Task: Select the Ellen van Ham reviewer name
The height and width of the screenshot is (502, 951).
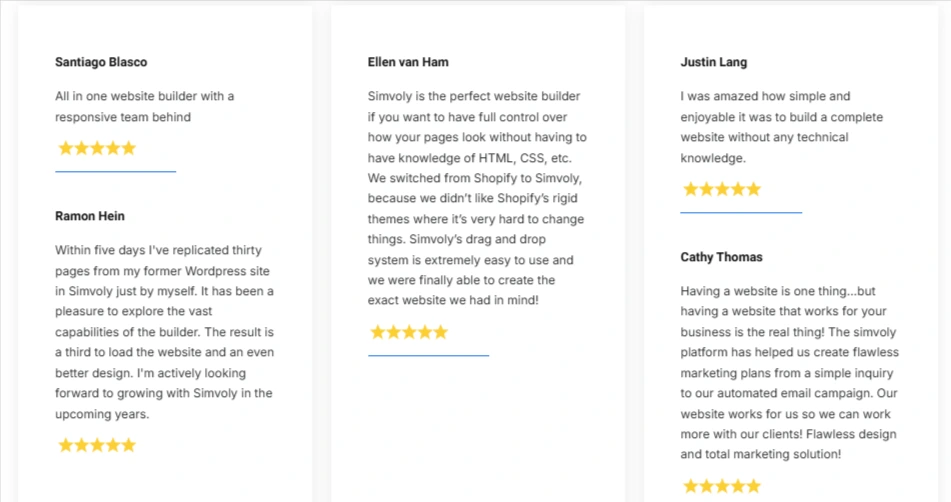Action: pos(408,62)
